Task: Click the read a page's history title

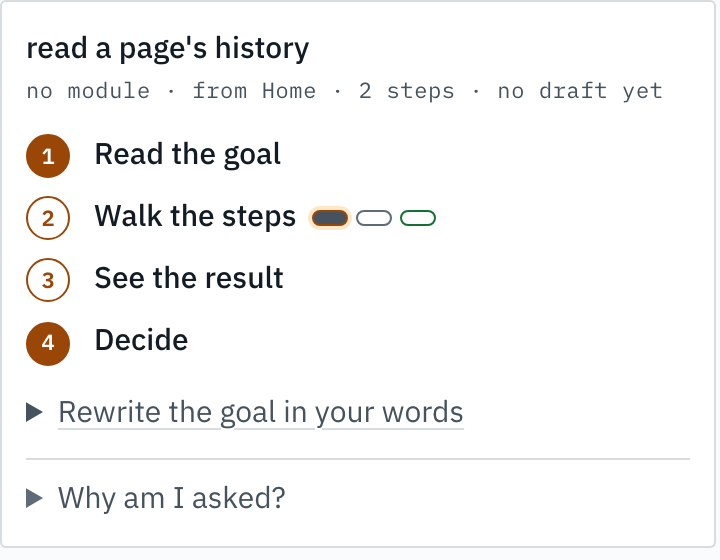Action: point(168,49)
